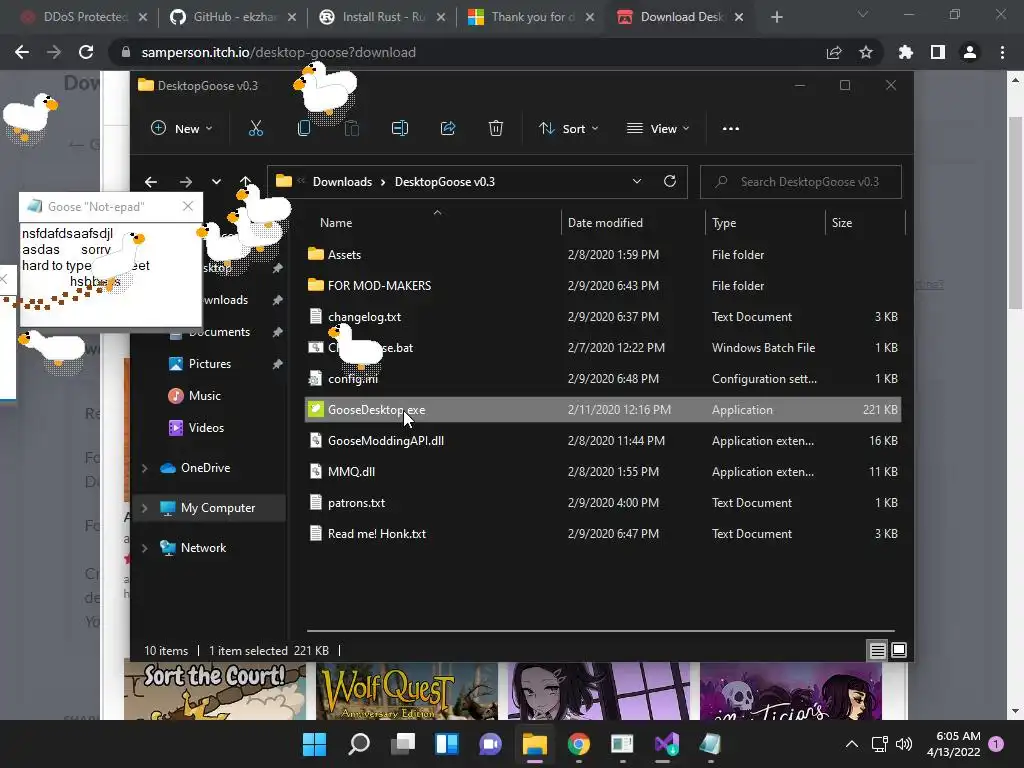Go back in File Explorer navigation

click(x=151, y=182)
